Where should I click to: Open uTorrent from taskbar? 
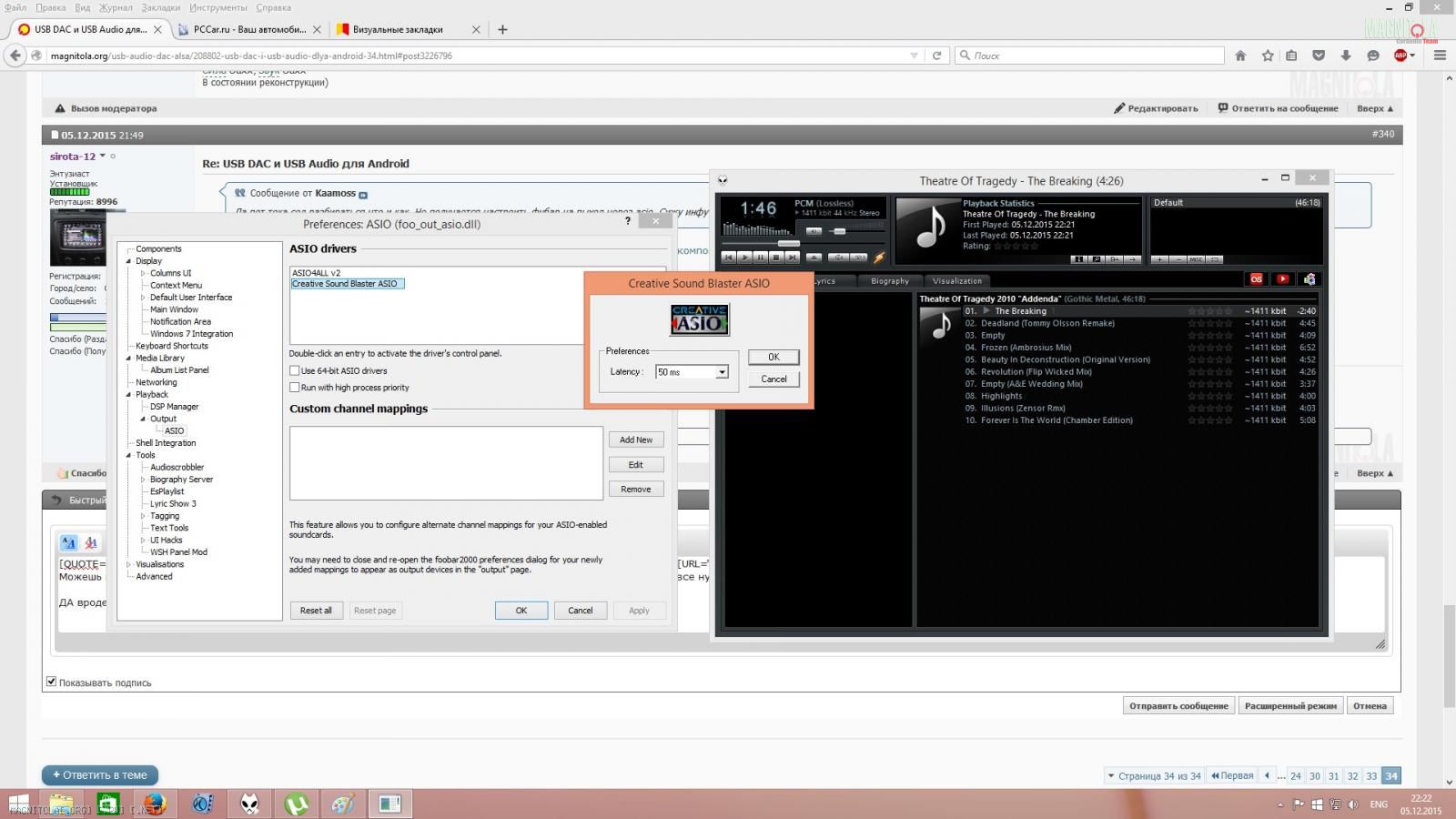coord(296,804)
